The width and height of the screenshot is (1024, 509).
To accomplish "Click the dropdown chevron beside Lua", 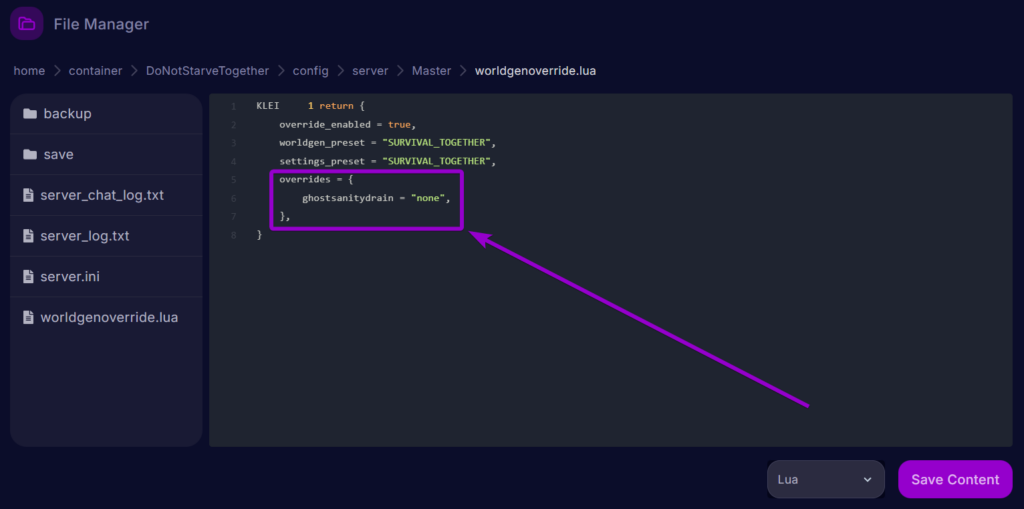I will click(x=866, y=480).
